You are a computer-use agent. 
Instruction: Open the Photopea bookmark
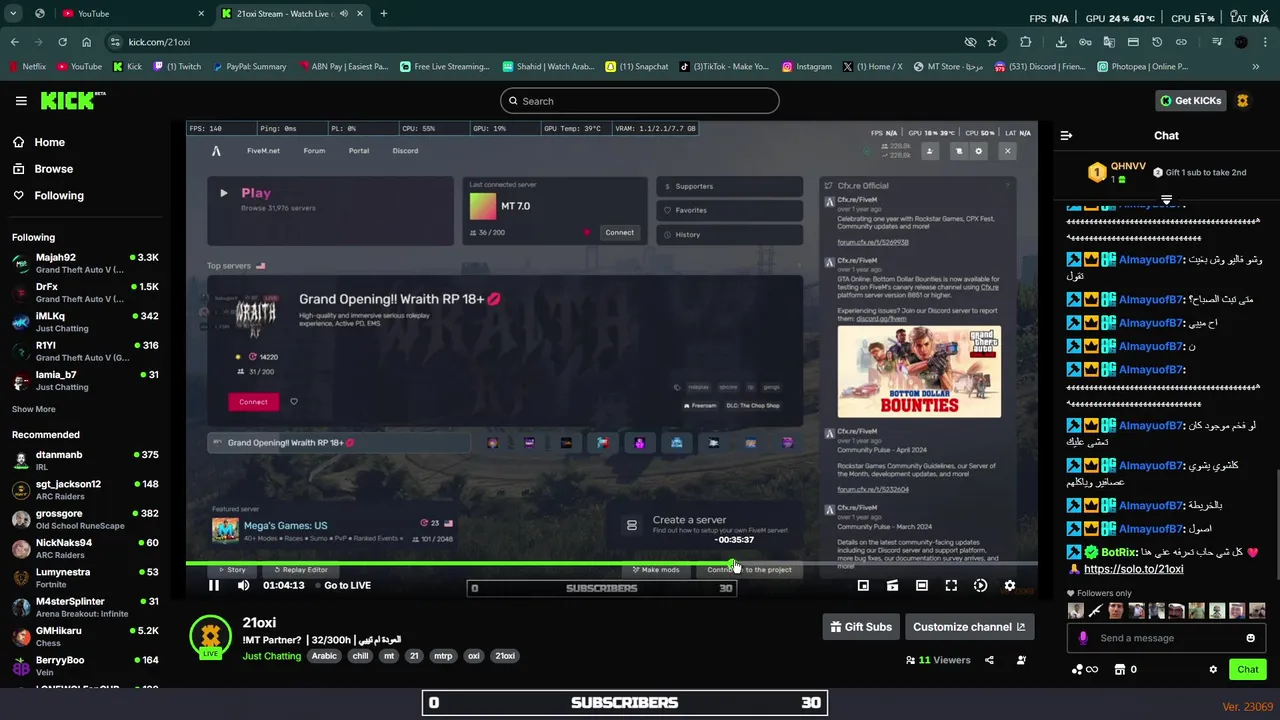coord(1142,67)
